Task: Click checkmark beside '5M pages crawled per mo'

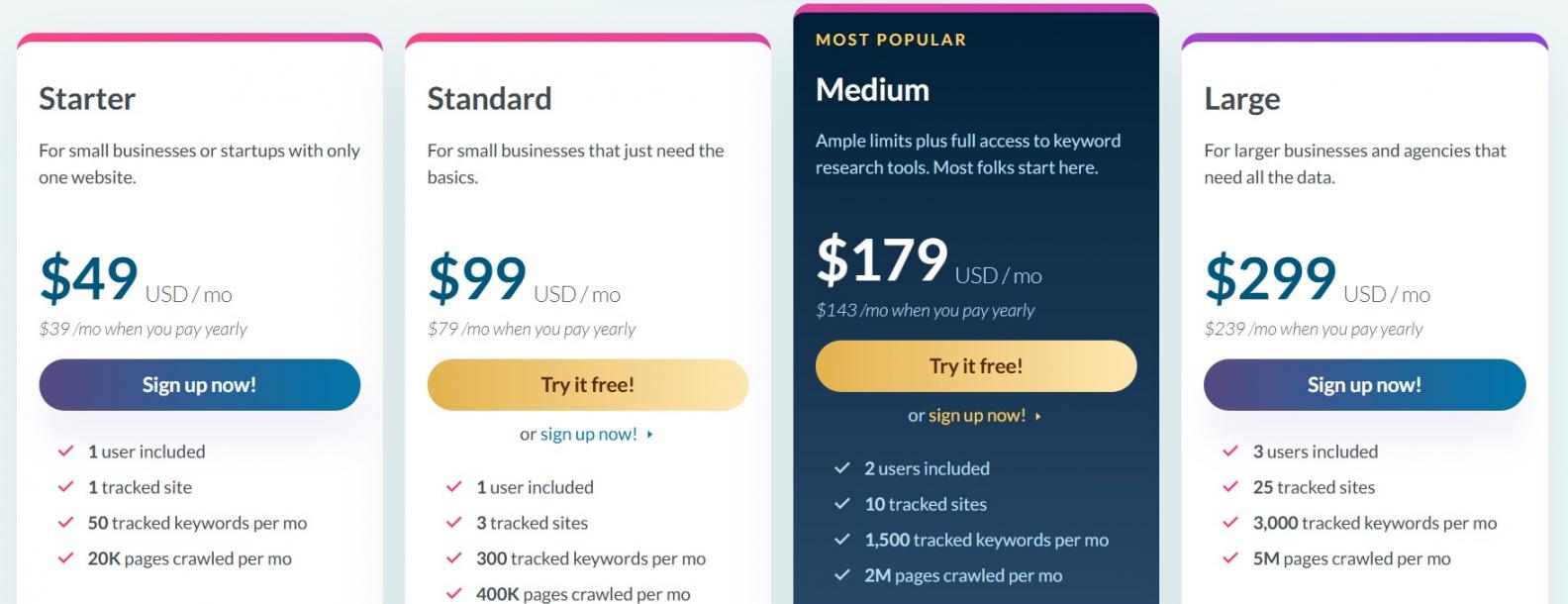Action: (1230, 558)
